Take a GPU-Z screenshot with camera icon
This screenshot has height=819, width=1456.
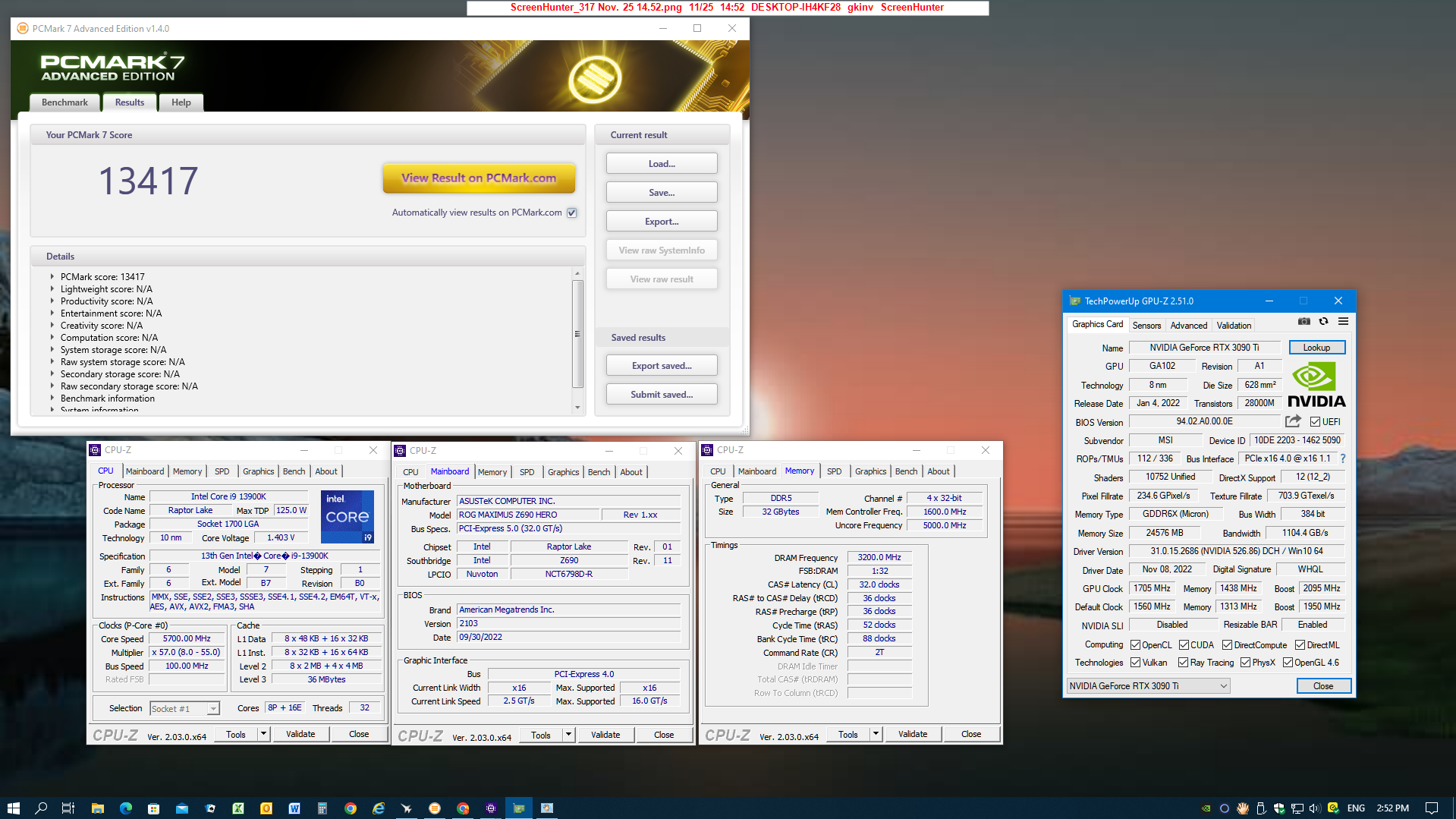(1303, 321)
